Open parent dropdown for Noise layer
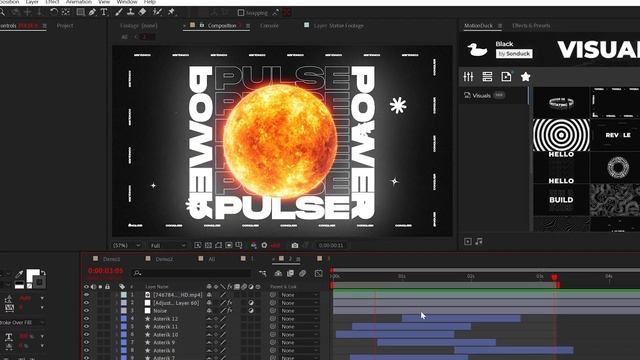 [x=299, y=311]
